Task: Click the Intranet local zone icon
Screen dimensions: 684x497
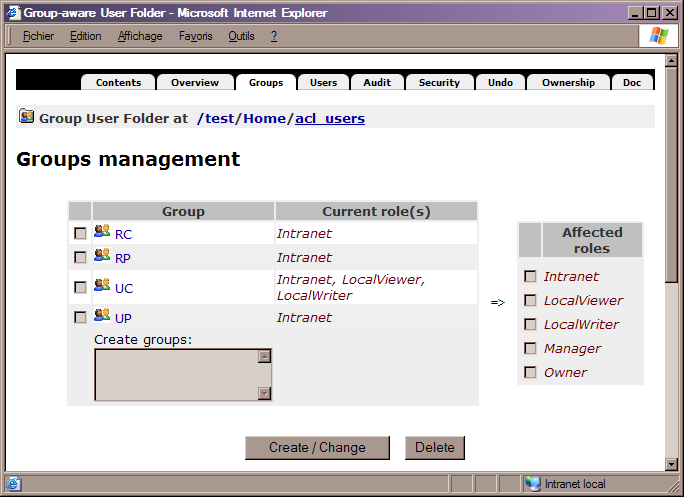Action: tap(533, 484)
